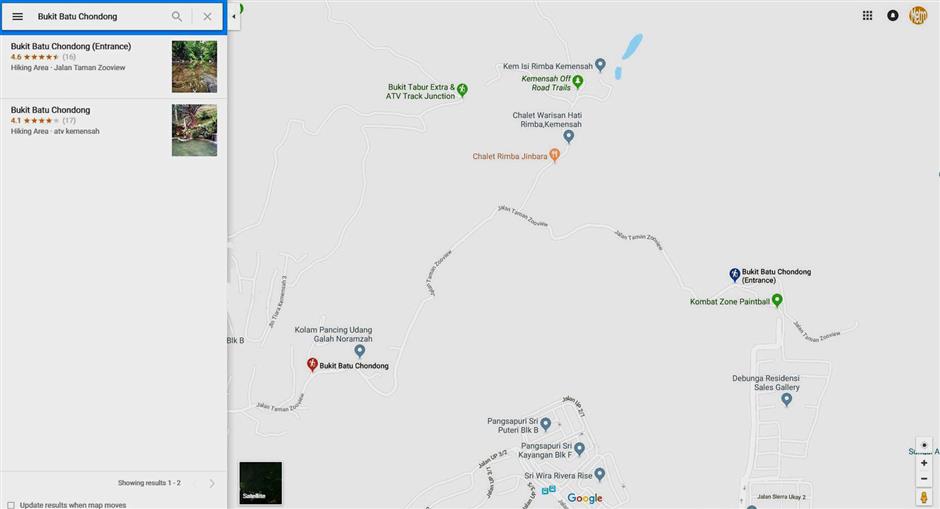Switch to Satellite view thumbnail
Image resolution: width=940 pixels, height=509 pixels.
pyautogui.click(x=260, y=483)
